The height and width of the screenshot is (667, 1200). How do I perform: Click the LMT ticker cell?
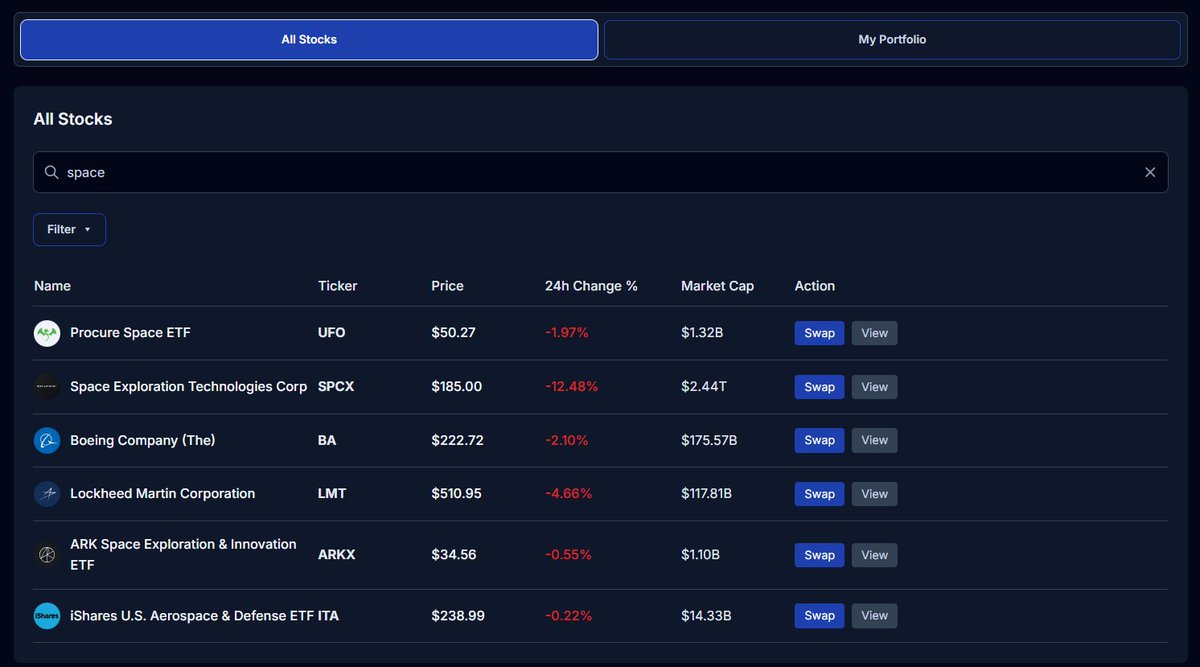(332, 494)
